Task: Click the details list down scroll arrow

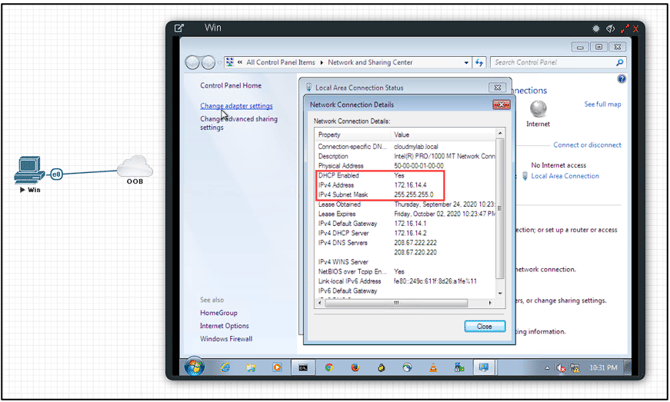Action: tap(500, 293)
